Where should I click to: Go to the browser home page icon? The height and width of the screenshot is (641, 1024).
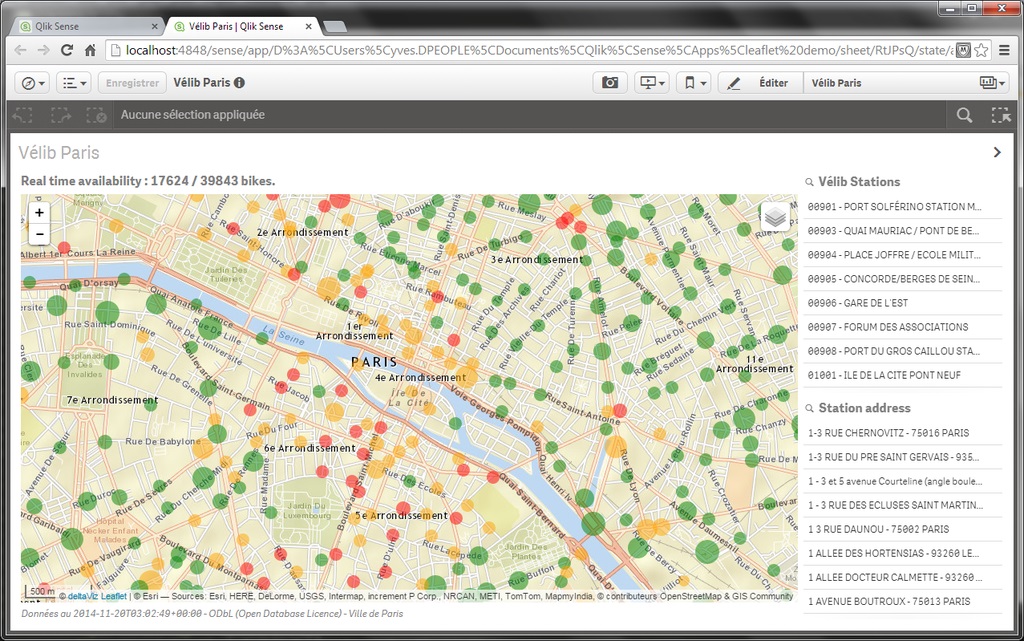click(x=90, y=50)
